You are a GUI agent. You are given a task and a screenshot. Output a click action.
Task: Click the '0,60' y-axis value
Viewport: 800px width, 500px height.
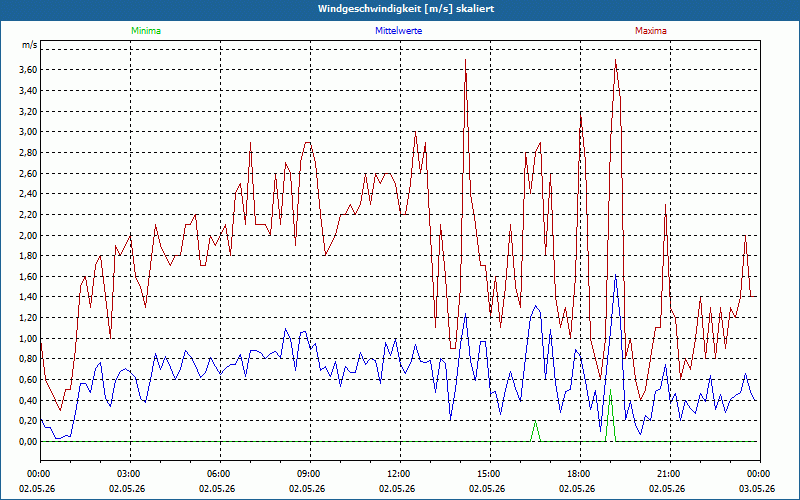[x=28, y=380]
